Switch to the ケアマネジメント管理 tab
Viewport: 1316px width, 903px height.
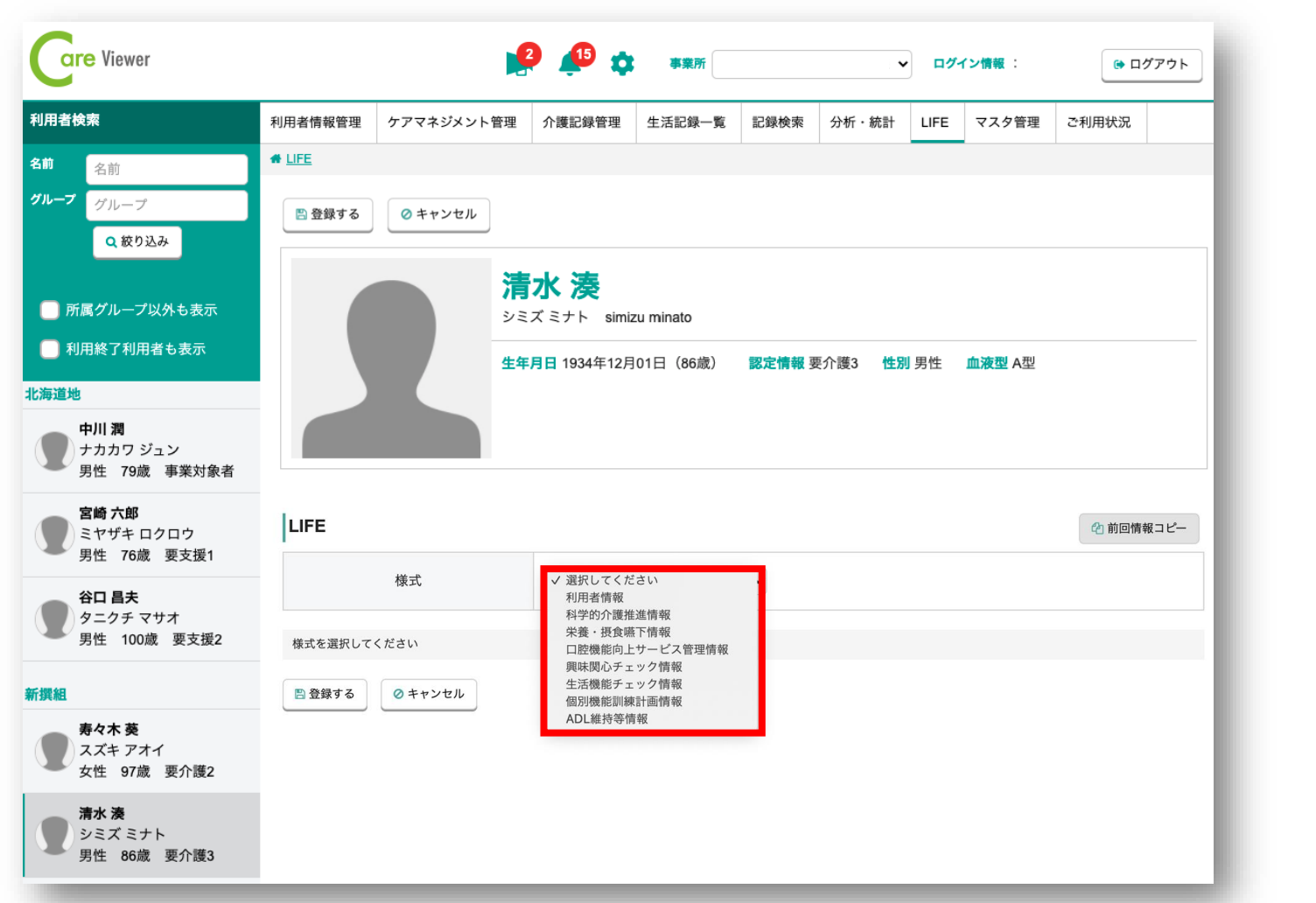coord(451,122)
